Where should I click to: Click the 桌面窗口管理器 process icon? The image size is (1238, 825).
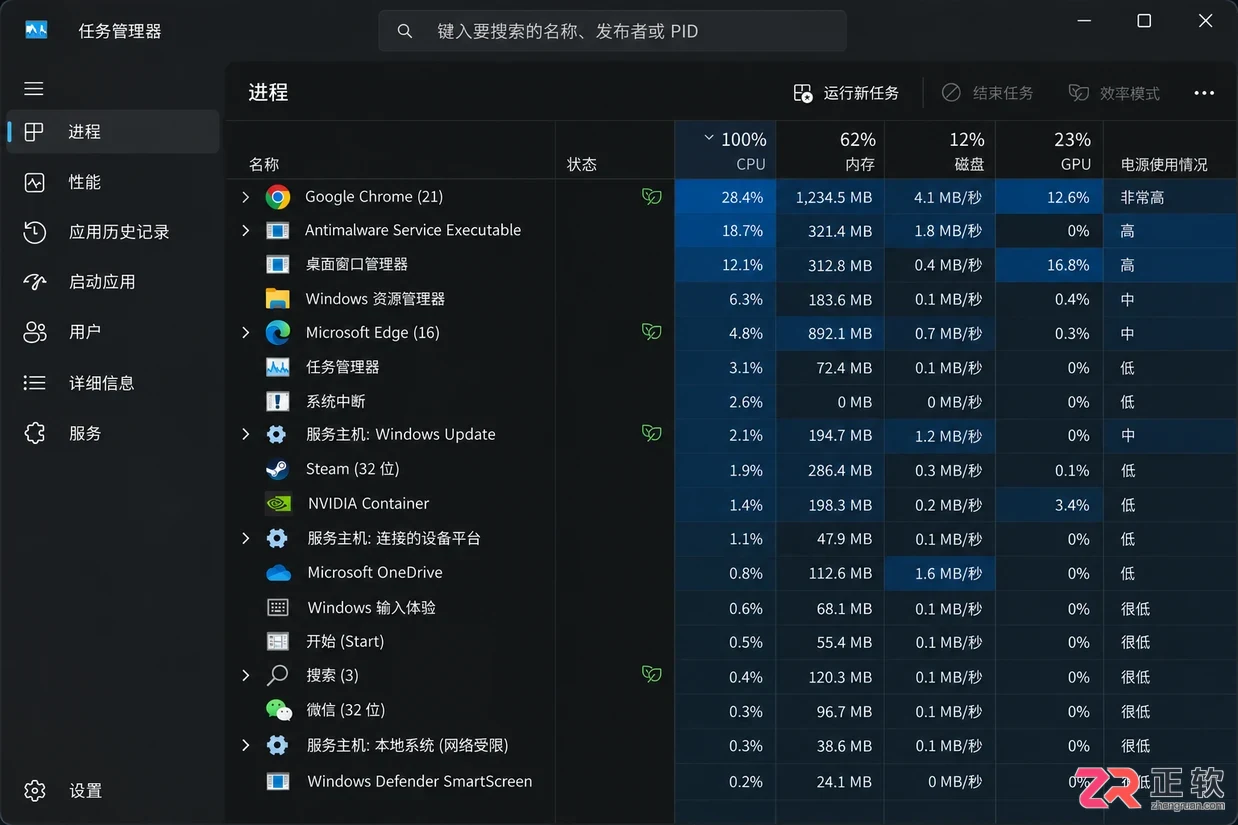pyautogui.click(x=278, y=265)
